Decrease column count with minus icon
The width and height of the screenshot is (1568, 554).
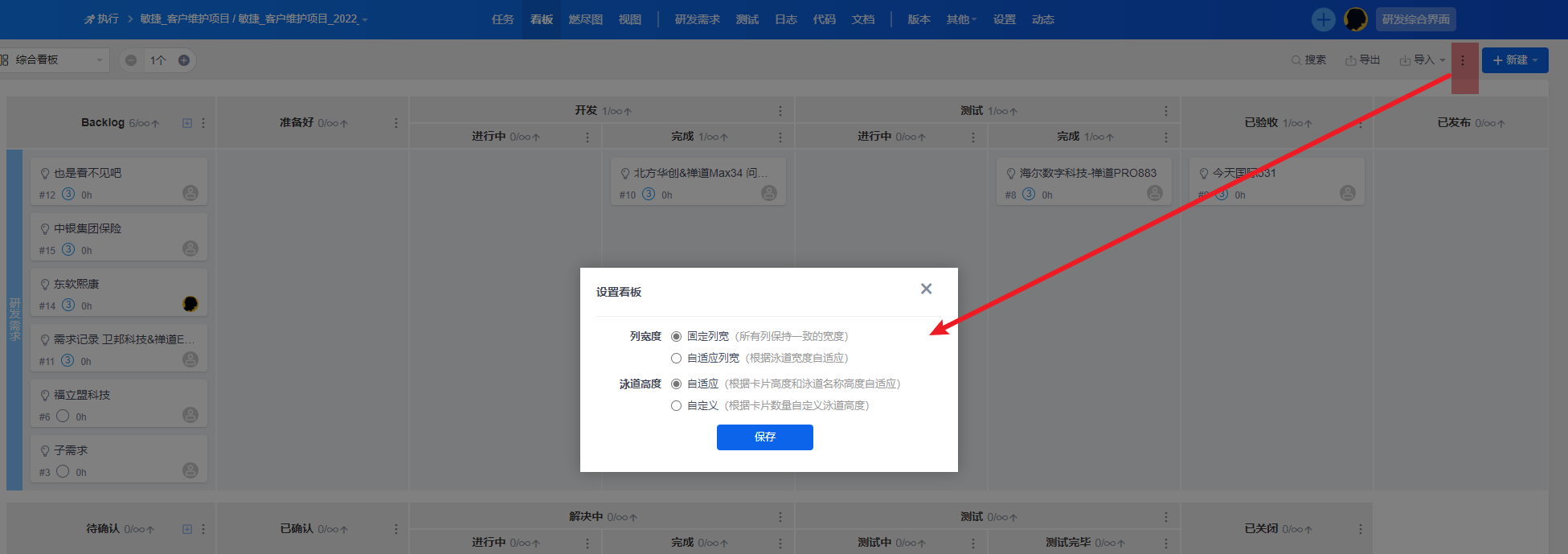tap(131, 60)
